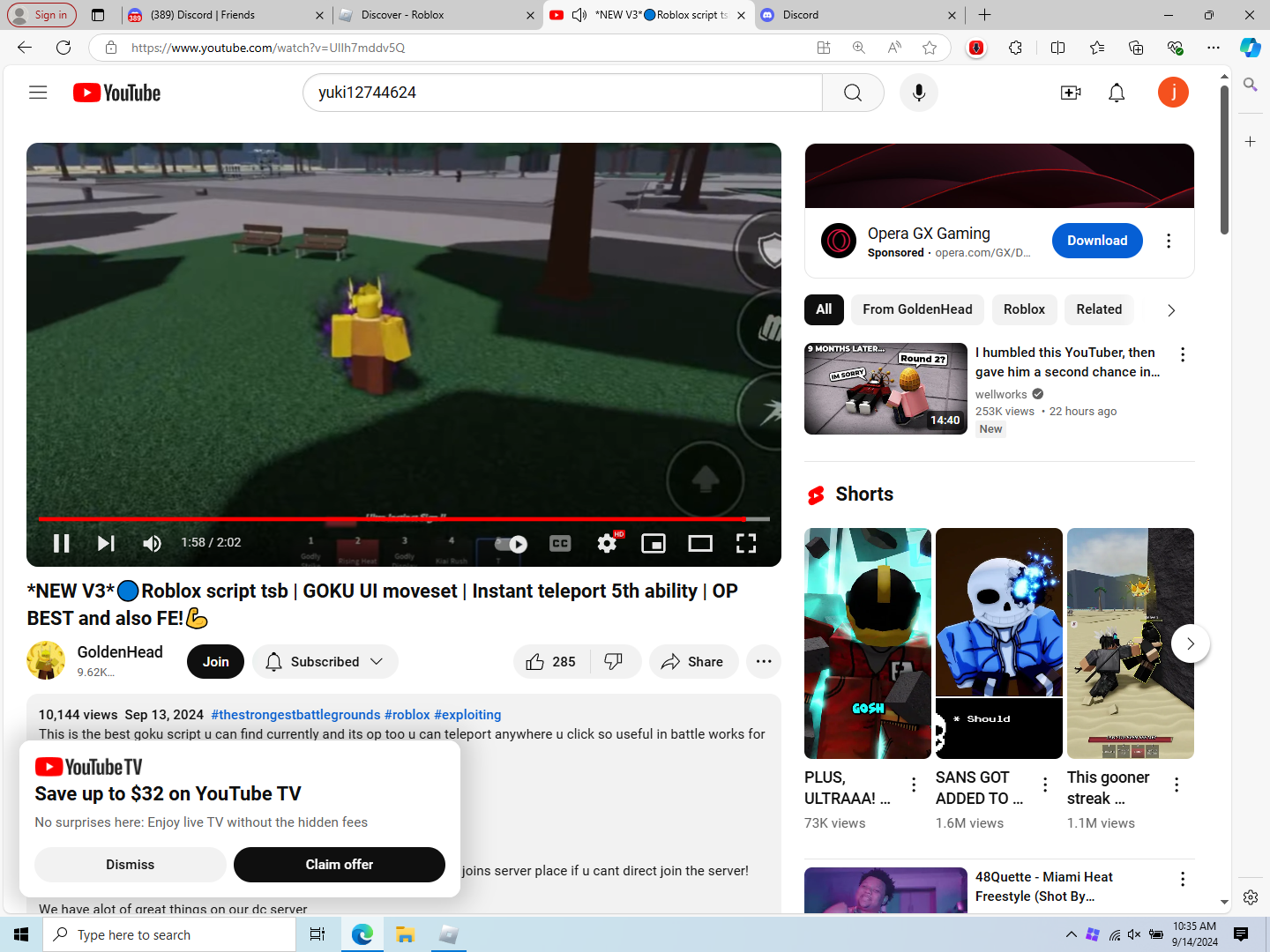Dislike this video
This screenshot has height=952, width=1270.
[x=614, y=662]
